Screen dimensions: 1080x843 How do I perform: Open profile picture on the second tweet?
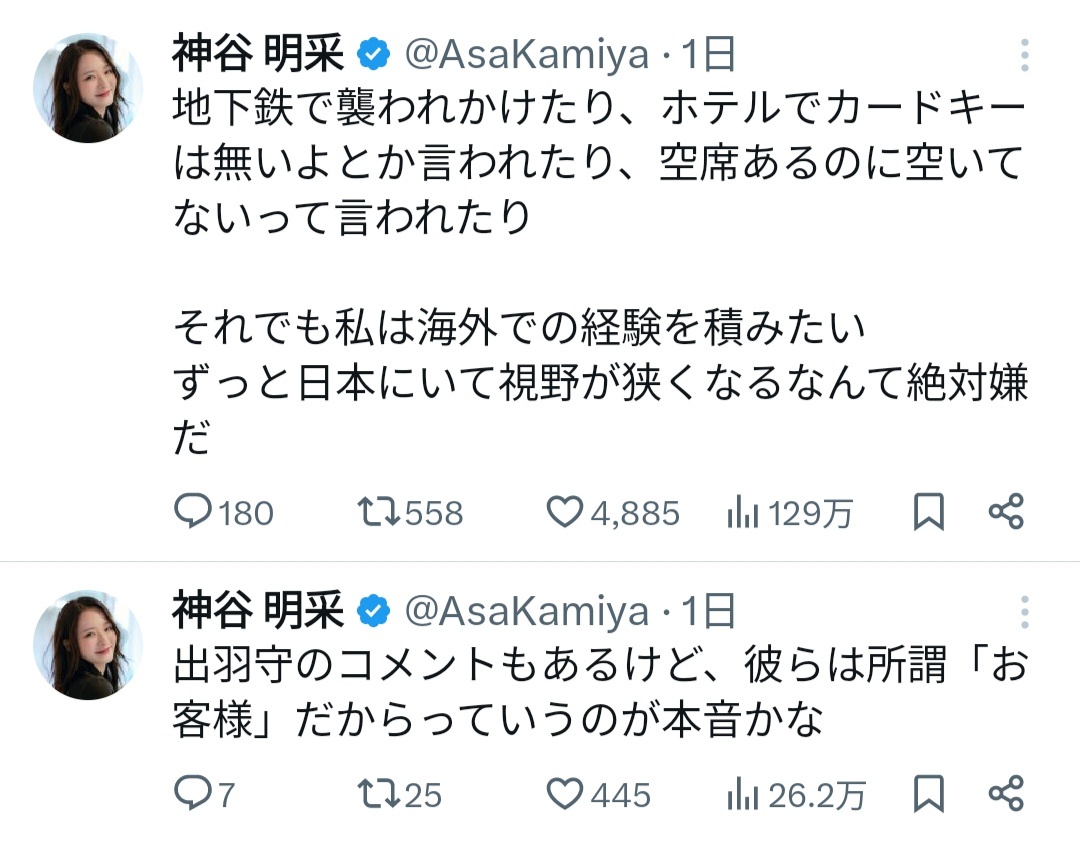pyautogui.click(x=88, y=644)
